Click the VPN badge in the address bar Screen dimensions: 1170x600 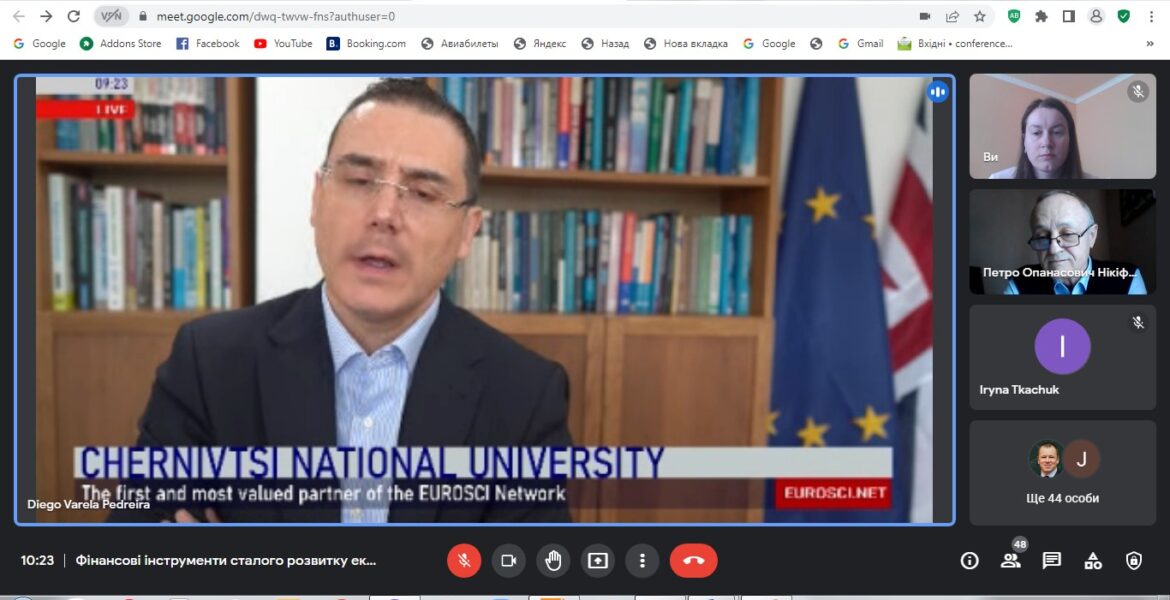[111, 16]
